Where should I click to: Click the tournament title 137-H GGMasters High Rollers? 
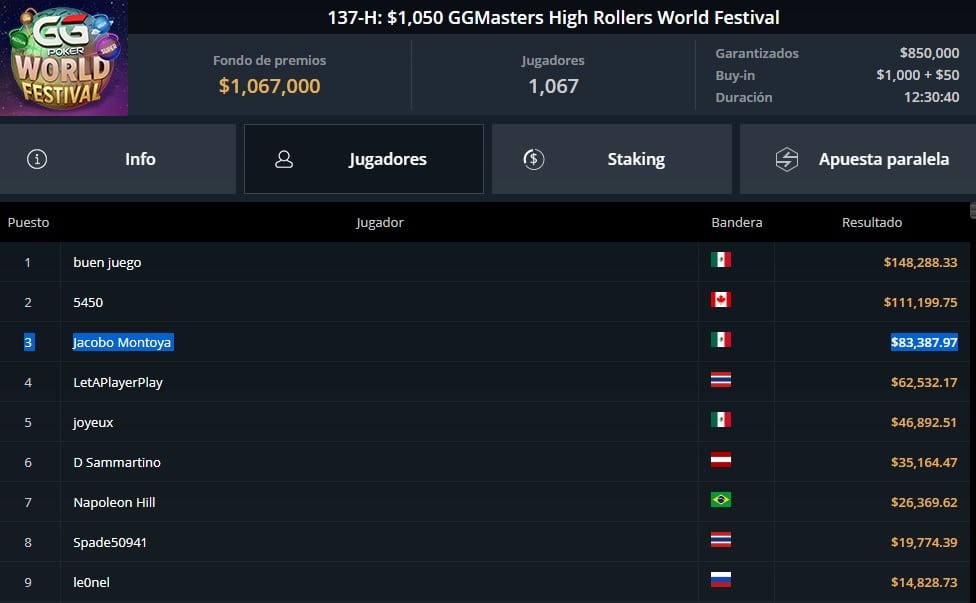pos(553,17)
